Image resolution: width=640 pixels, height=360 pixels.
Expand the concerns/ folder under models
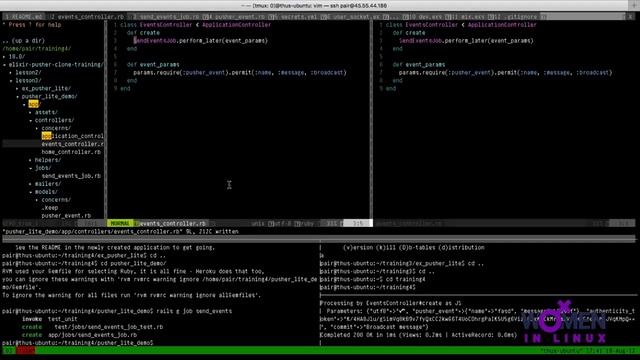tap(53, 200)
